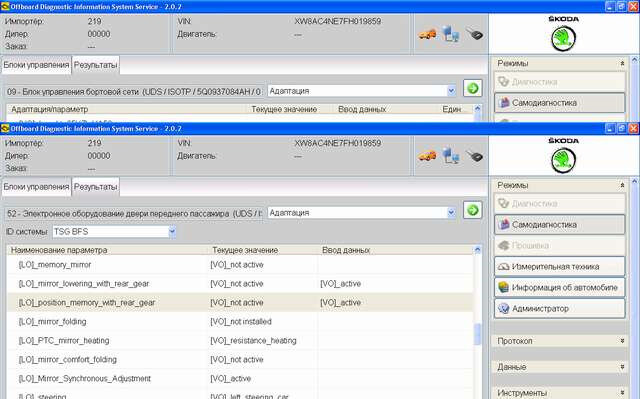Click the ignition key icon in the front window

[474, 156]
